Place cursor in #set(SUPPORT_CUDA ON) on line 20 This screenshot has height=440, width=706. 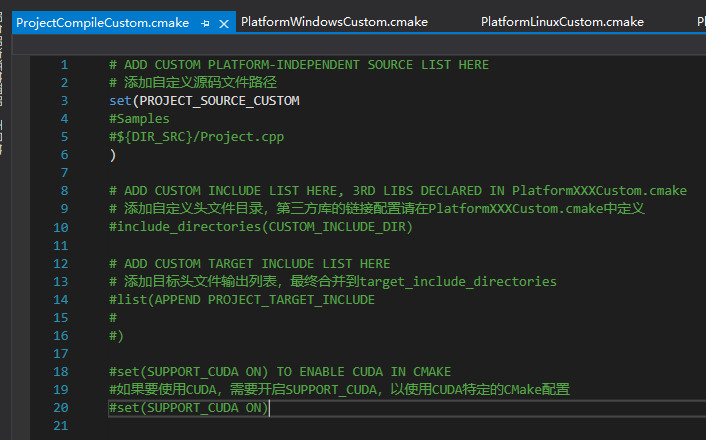[188, 408]
